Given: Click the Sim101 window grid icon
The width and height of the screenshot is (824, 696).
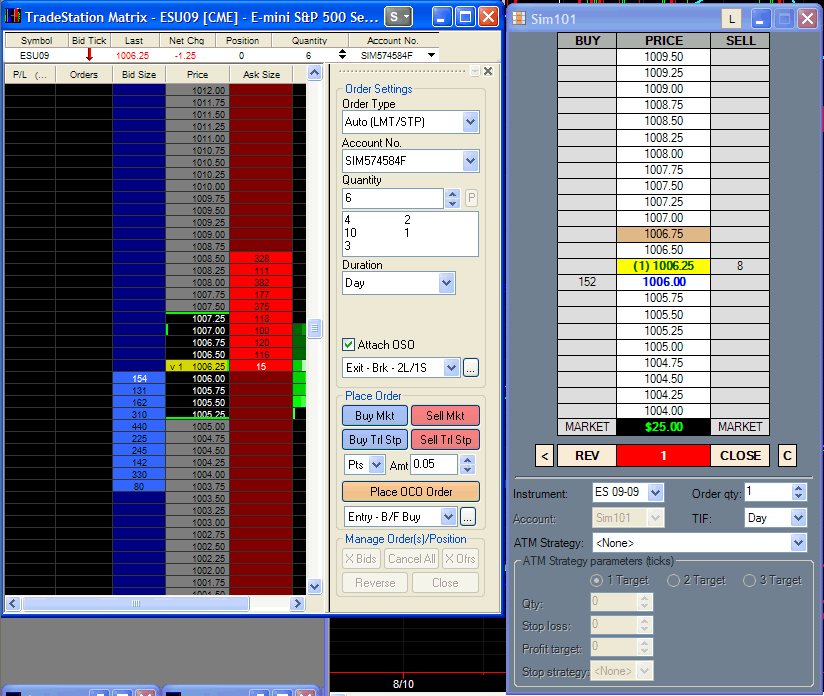Looking at the screenshot, I should click(519, 18).
